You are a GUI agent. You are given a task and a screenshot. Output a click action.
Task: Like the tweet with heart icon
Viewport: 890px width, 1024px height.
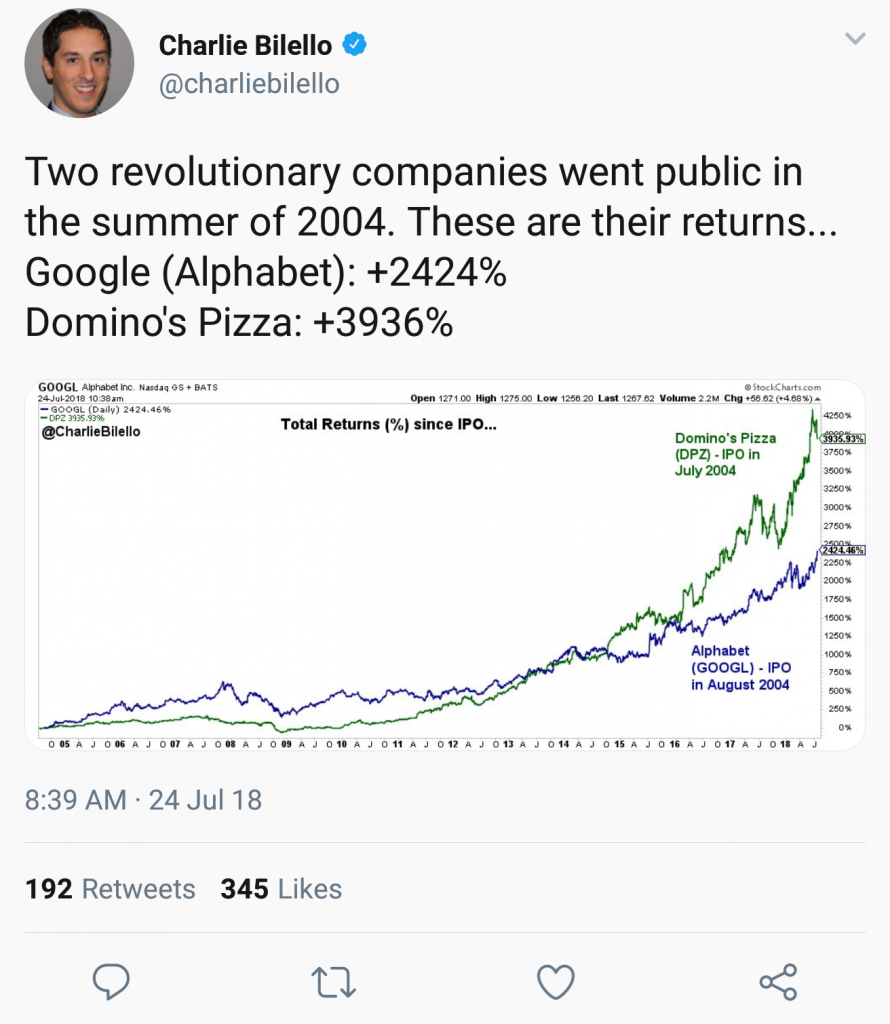tap(556, 982)
